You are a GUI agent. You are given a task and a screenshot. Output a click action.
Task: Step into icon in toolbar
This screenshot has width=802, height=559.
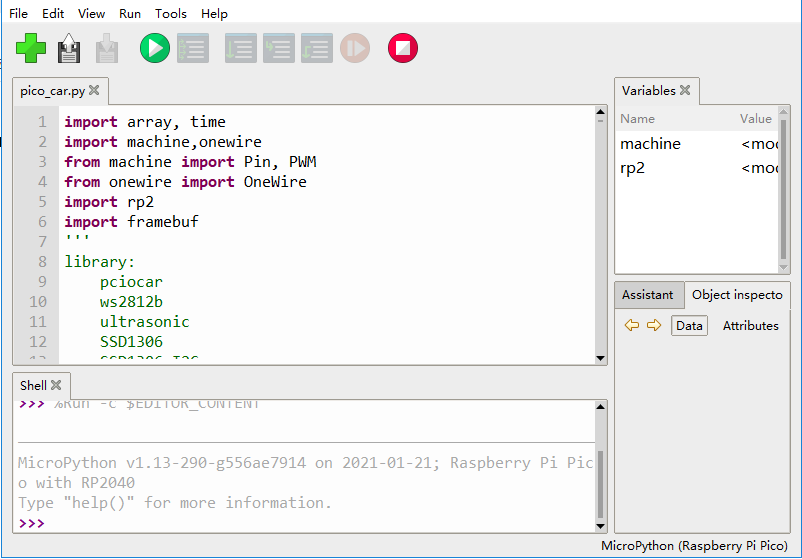[x=279, y=48]
